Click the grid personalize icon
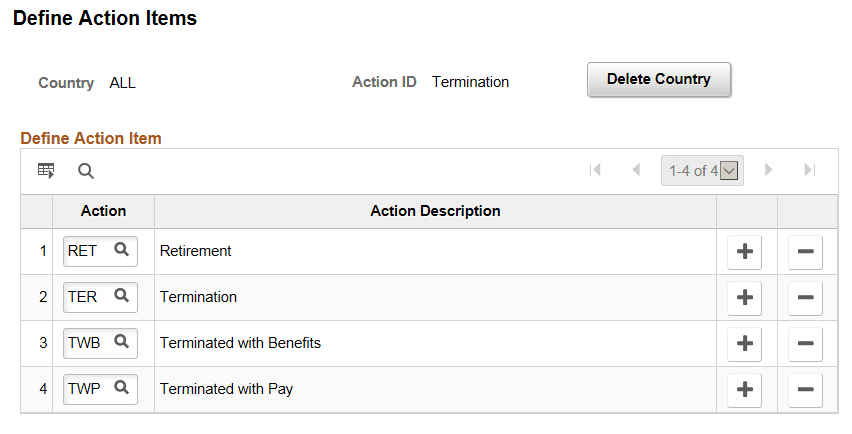This screenshot has height=434, width=852. tap(46, 171)
